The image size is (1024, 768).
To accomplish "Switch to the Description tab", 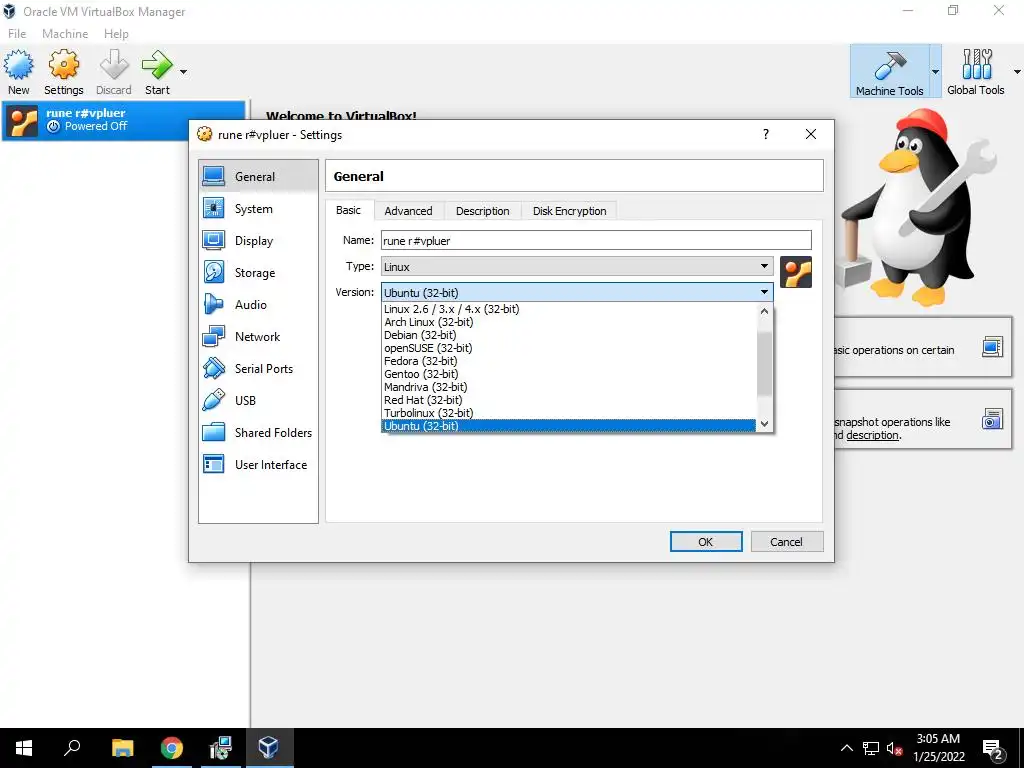I will 483,211.
